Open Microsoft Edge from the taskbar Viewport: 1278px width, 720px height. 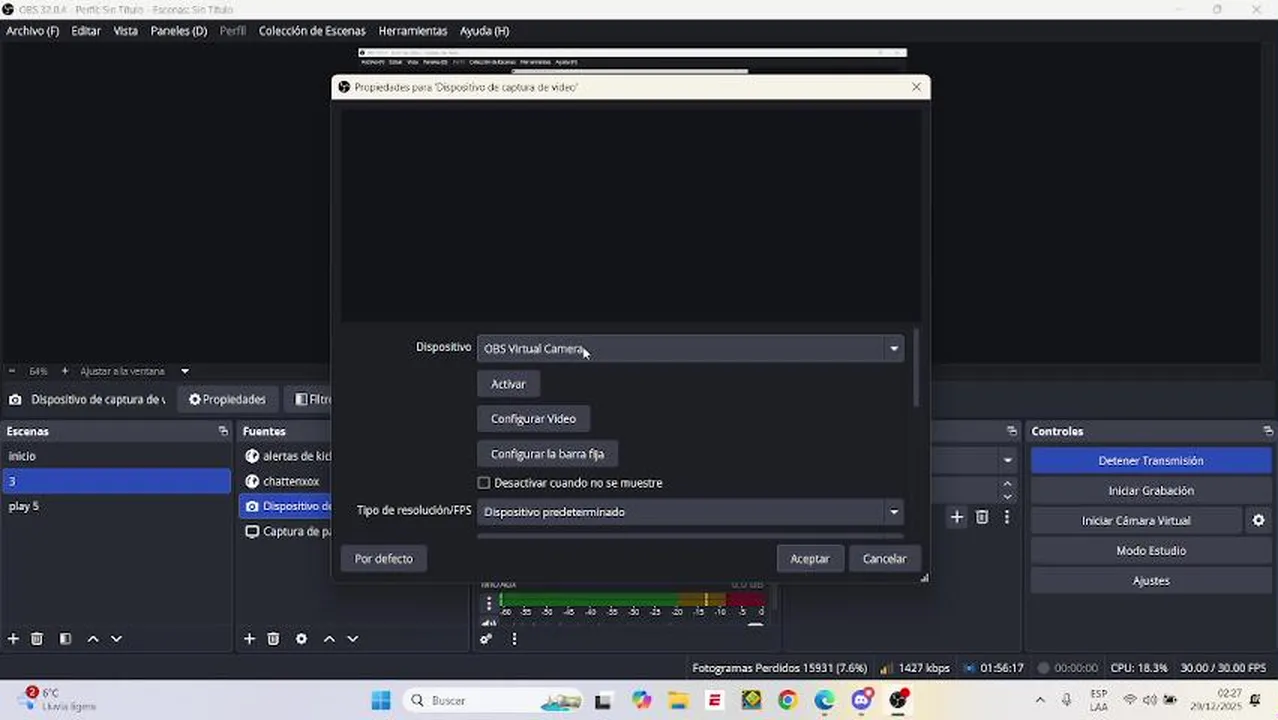tap(824, 700)
